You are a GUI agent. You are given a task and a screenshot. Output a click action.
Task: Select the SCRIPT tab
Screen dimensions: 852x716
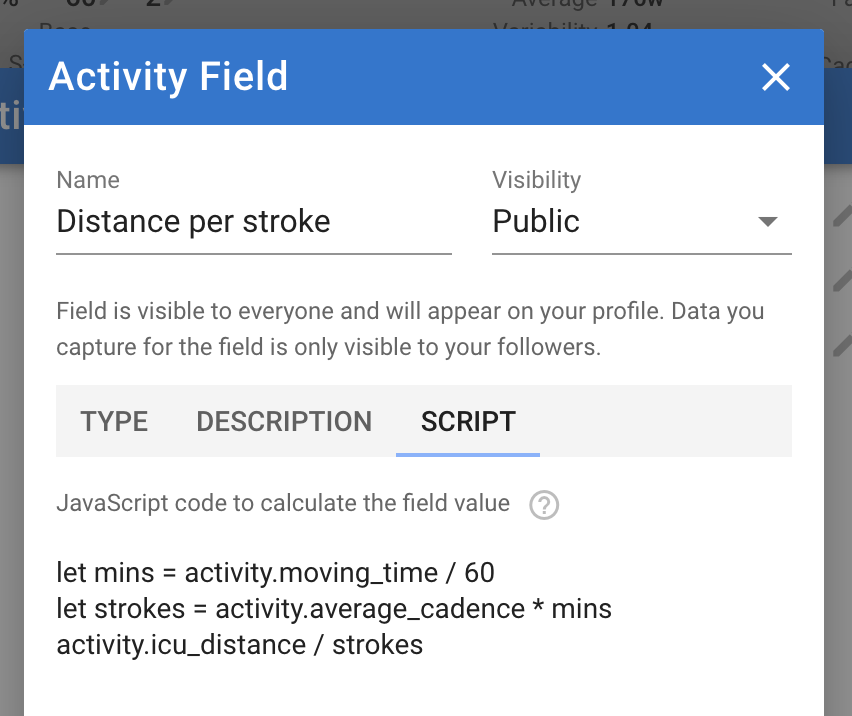click(468, 421)
